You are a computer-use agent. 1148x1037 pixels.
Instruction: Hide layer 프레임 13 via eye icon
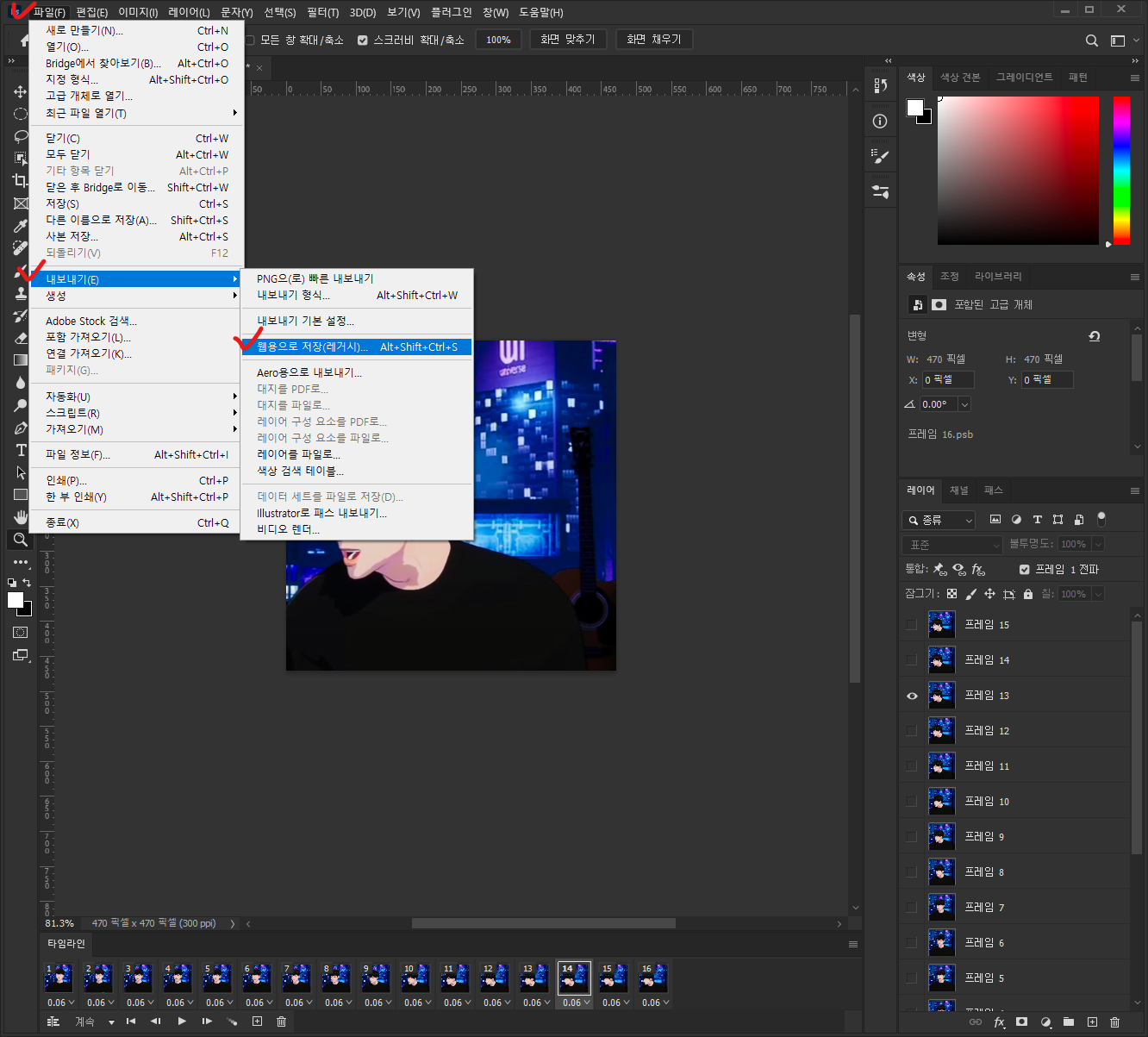tap(912, 696)
